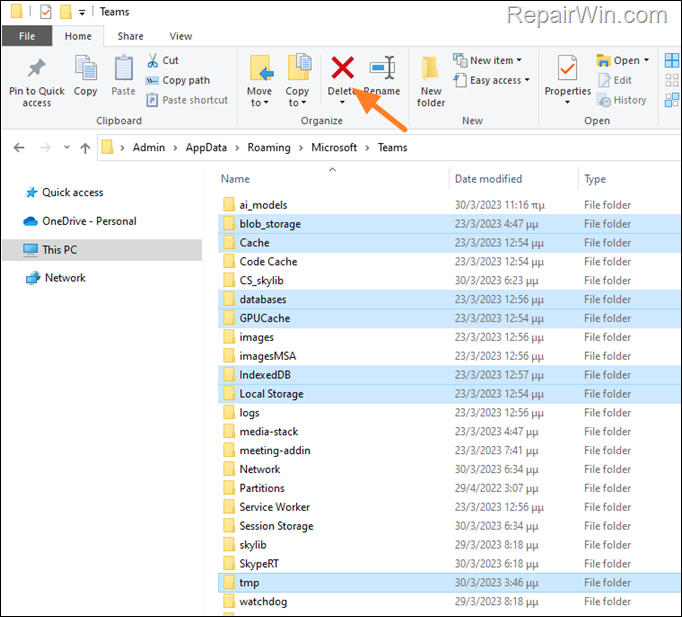The height and width of the screenshot is (617, 682).
Task: Select the Service Worker folder
Action: [449, 507]
